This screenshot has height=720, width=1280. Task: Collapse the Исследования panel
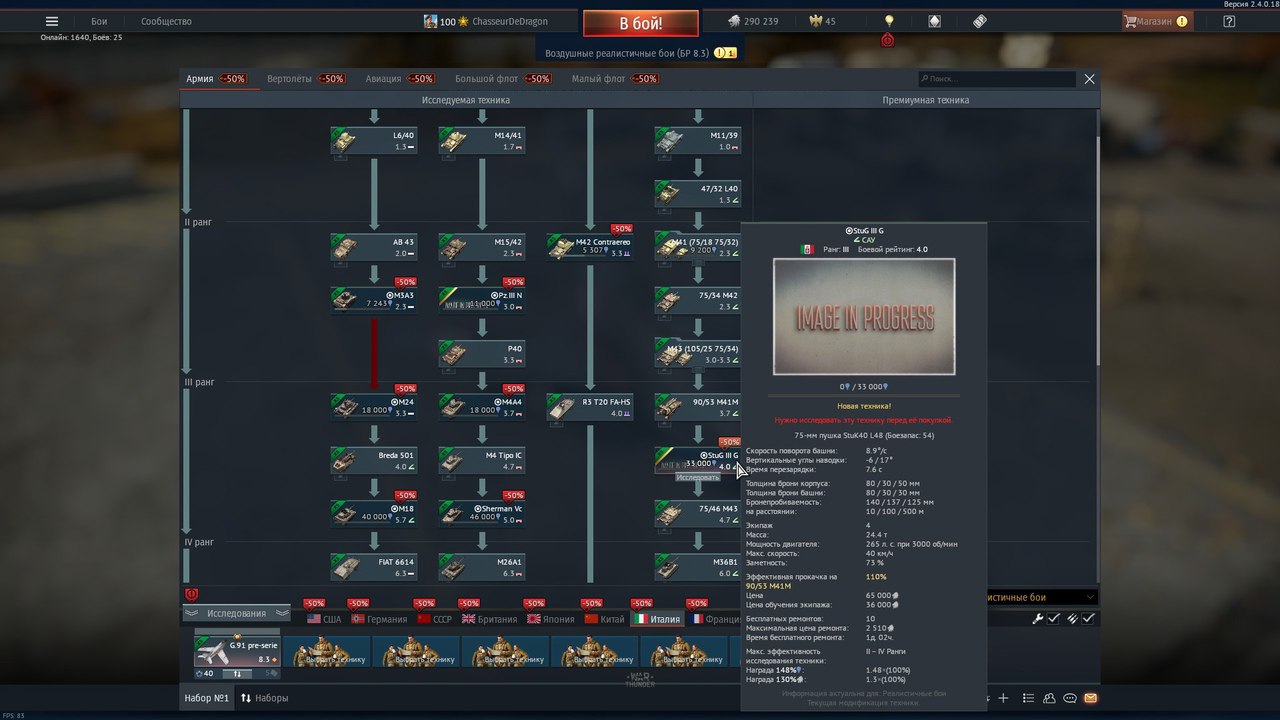tap(236, 613)
